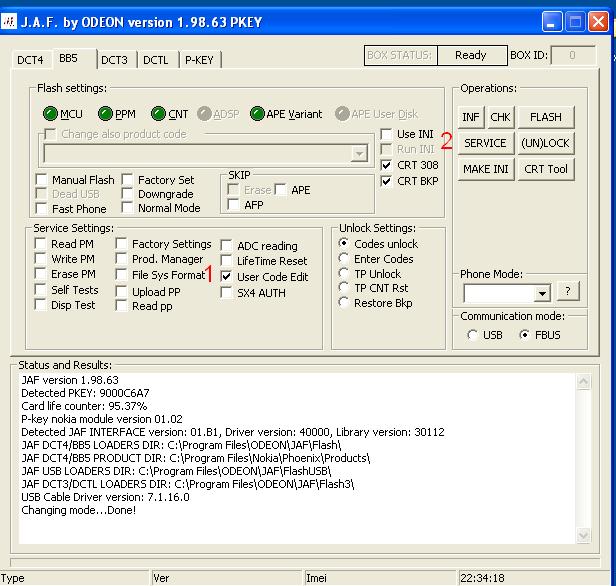Enable the Downgrade checkbox
616x586 pixels.
point(127,194)
